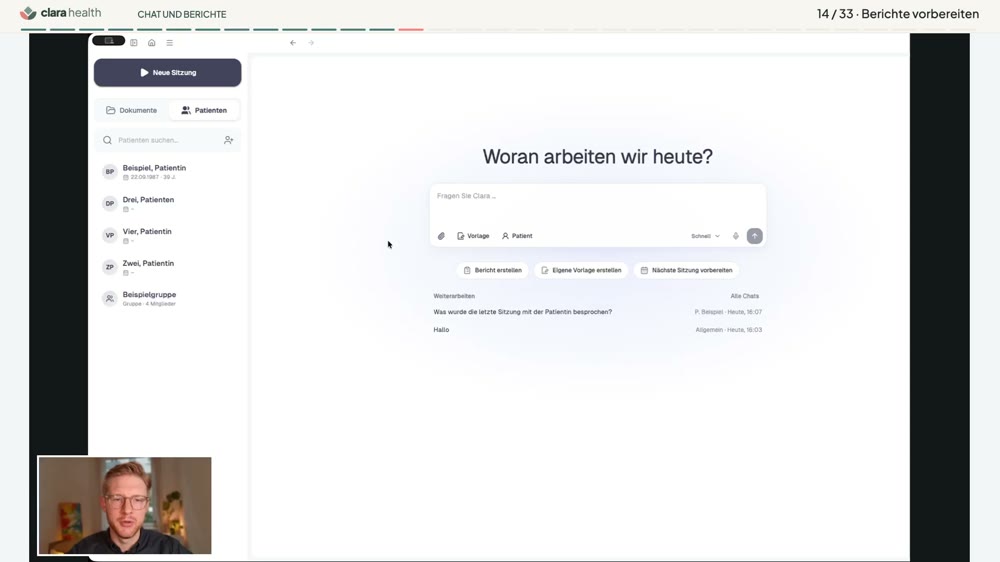The height and width of the screenshot is (562, 1000).
Task: Activate the microphone icon
Action: (x=735, y=236)
